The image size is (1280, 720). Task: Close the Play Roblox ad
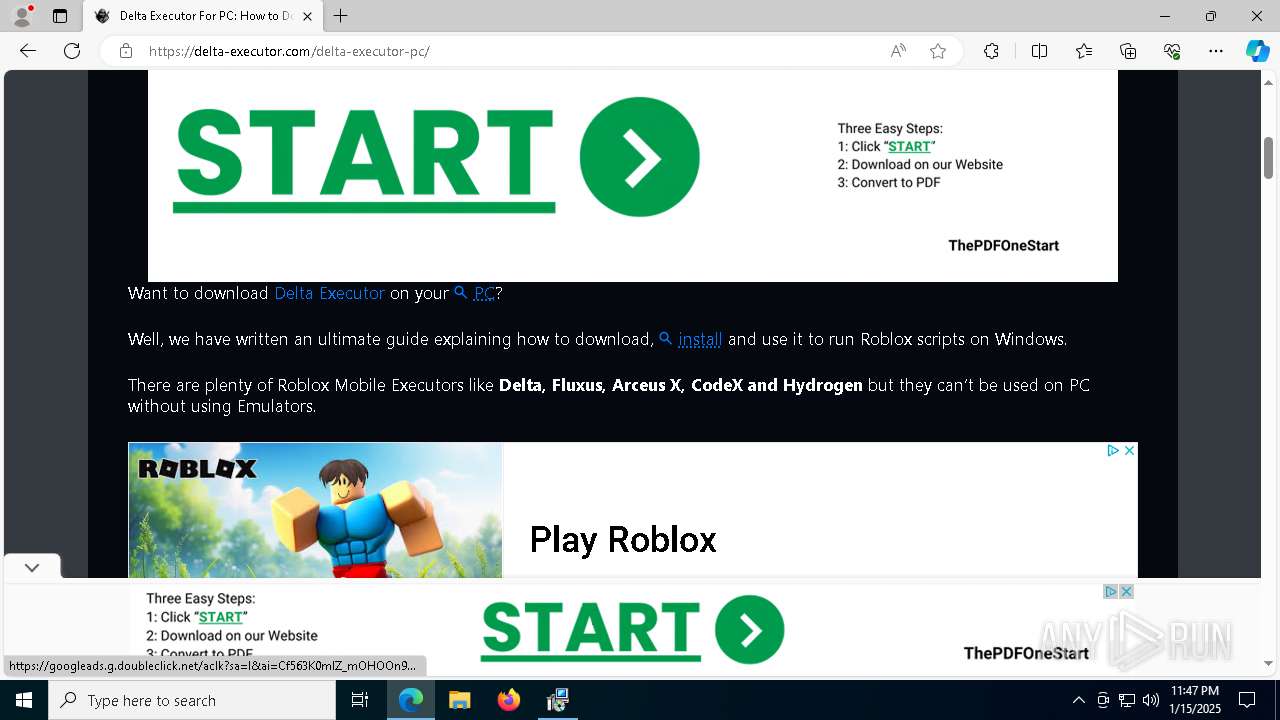point(1129,451)
